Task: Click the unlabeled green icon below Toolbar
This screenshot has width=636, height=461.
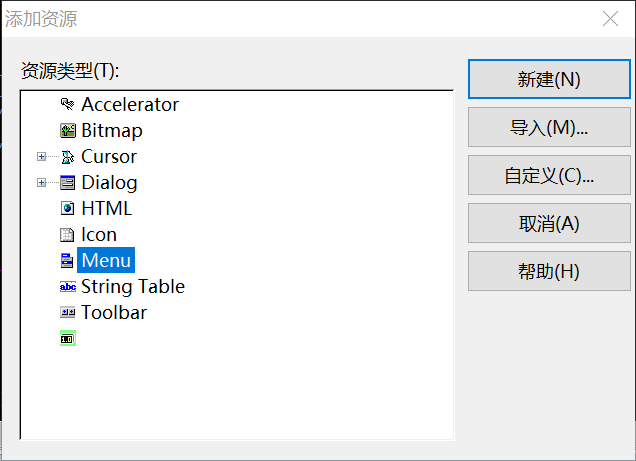Action: coord(68,339)
